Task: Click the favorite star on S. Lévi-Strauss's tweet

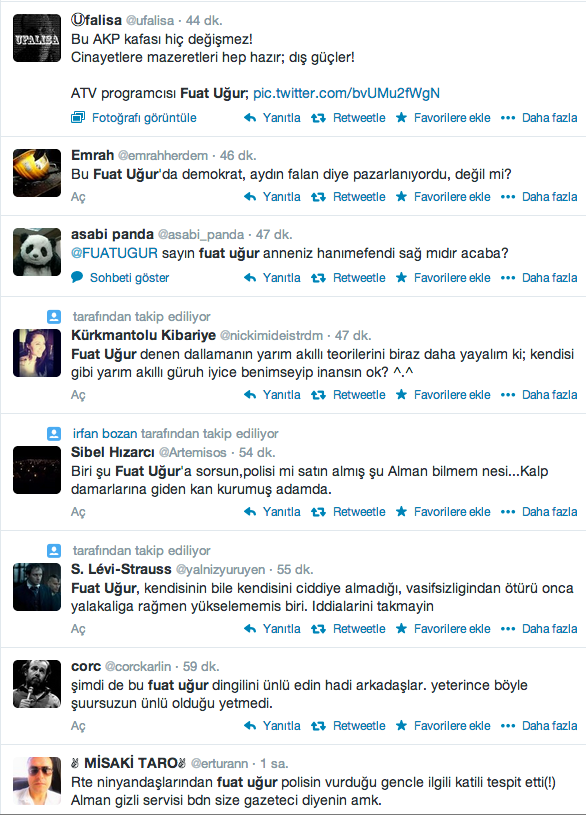Action: tap(401, 628)
